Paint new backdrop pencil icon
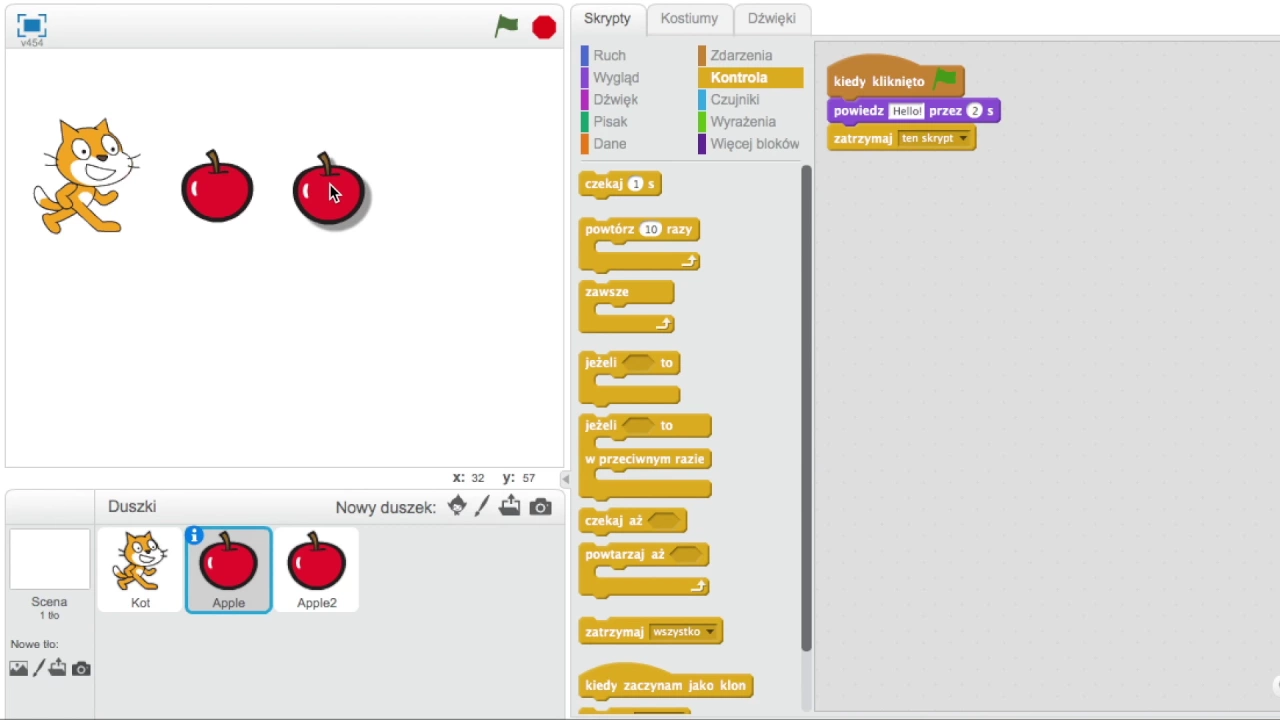This screenshot has width=1280, height=720. (x=39, y=668)
